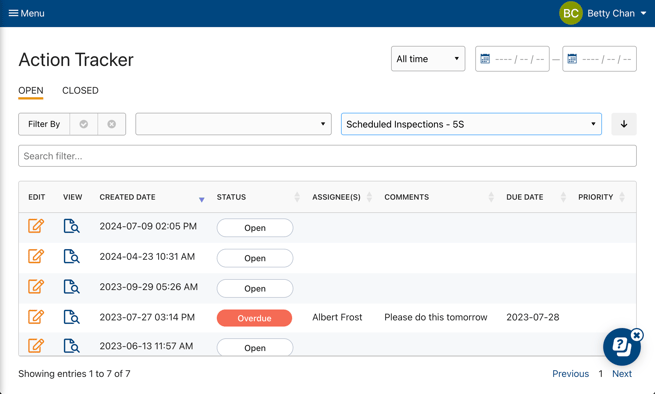The height and width of the screenshot is (394, 655).
Task: Sort by ASSIGNEE(S) column
Action: [x=369, y=197]
